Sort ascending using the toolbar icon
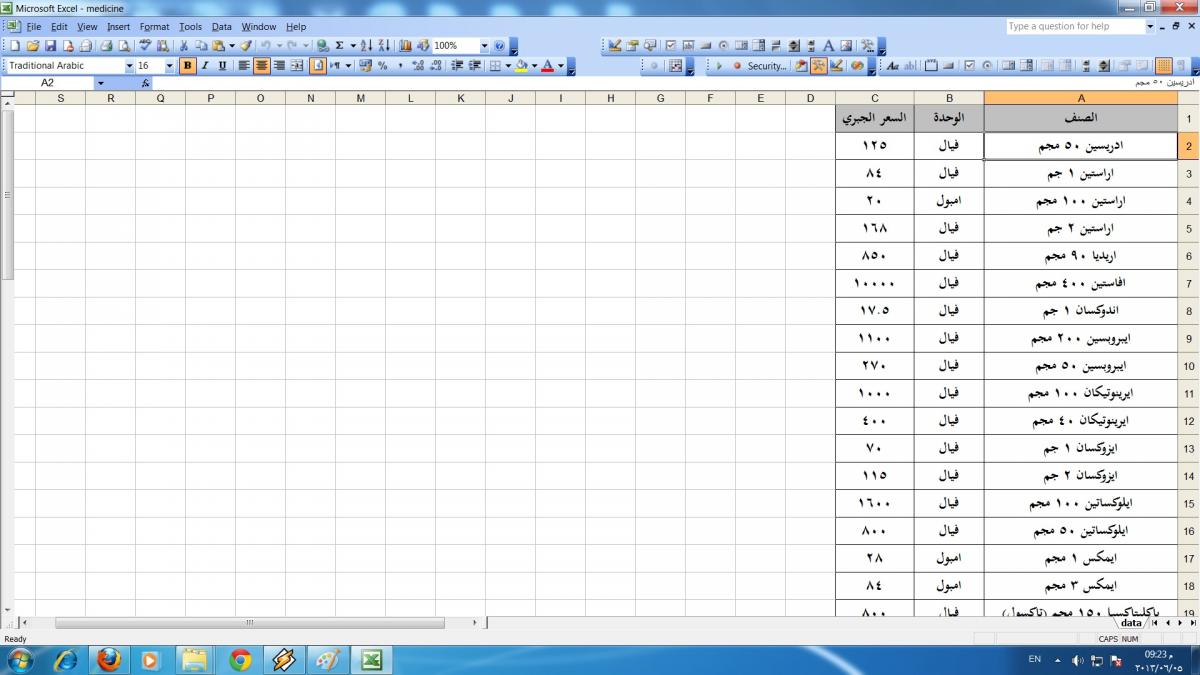 tap(366, 46)
